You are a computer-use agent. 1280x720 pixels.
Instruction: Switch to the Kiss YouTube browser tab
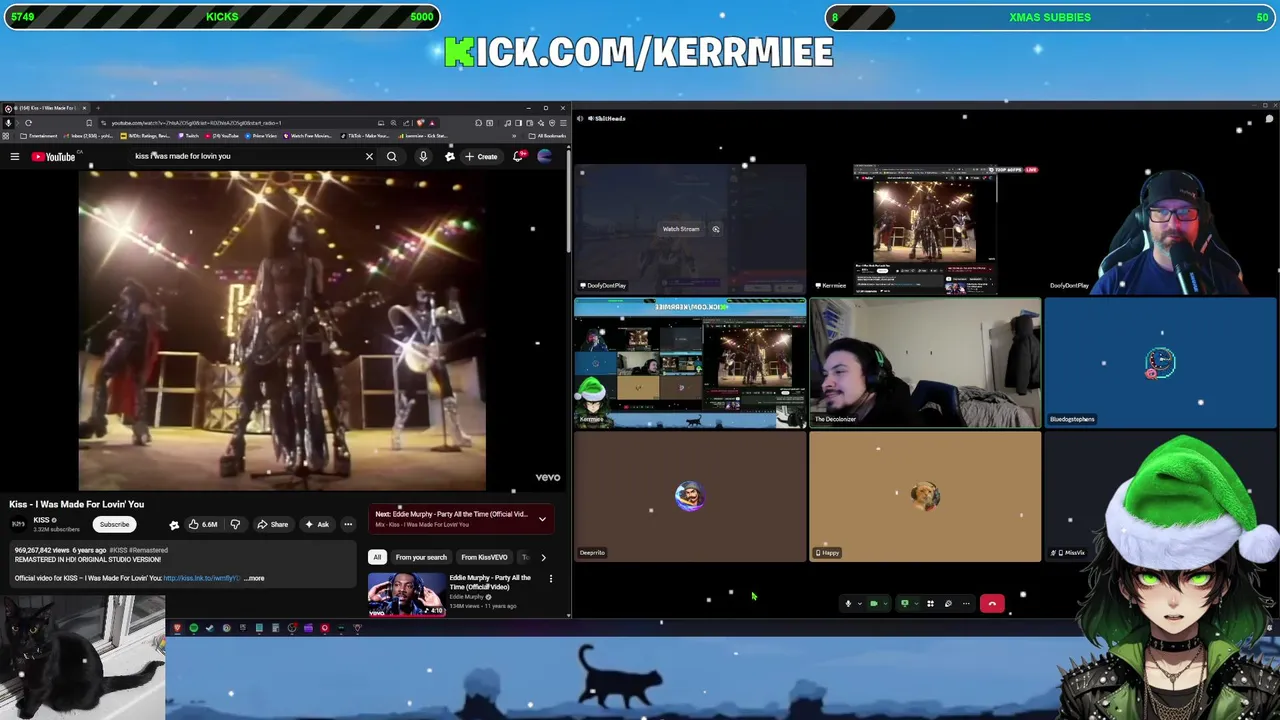[45, 108]
